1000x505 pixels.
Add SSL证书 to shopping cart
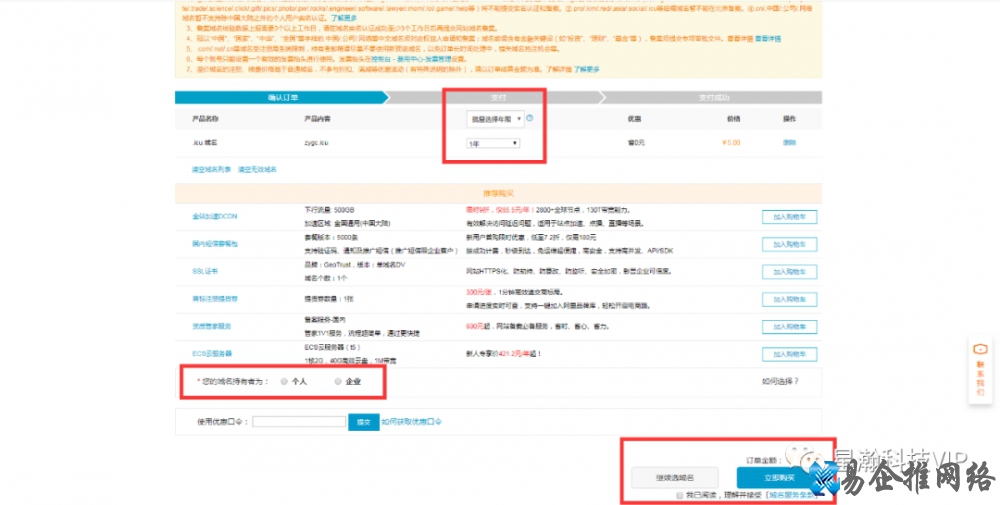790,271
